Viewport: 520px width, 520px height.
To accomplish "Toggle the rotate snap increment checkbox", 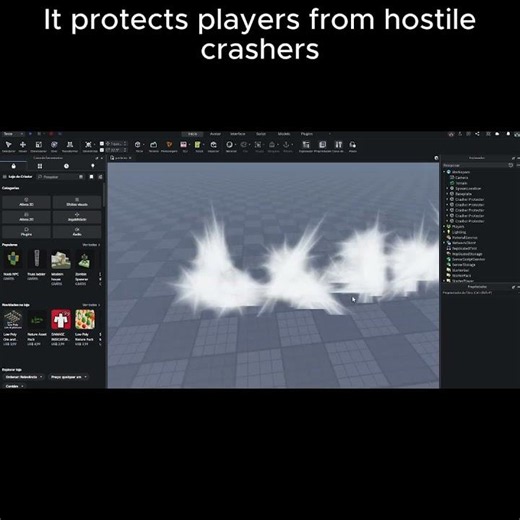I will click(x=102, y=150).
